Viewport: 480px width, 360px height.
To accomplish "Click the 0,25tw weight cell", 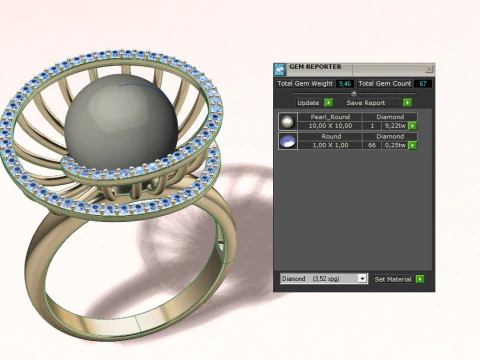I will 395,145.
